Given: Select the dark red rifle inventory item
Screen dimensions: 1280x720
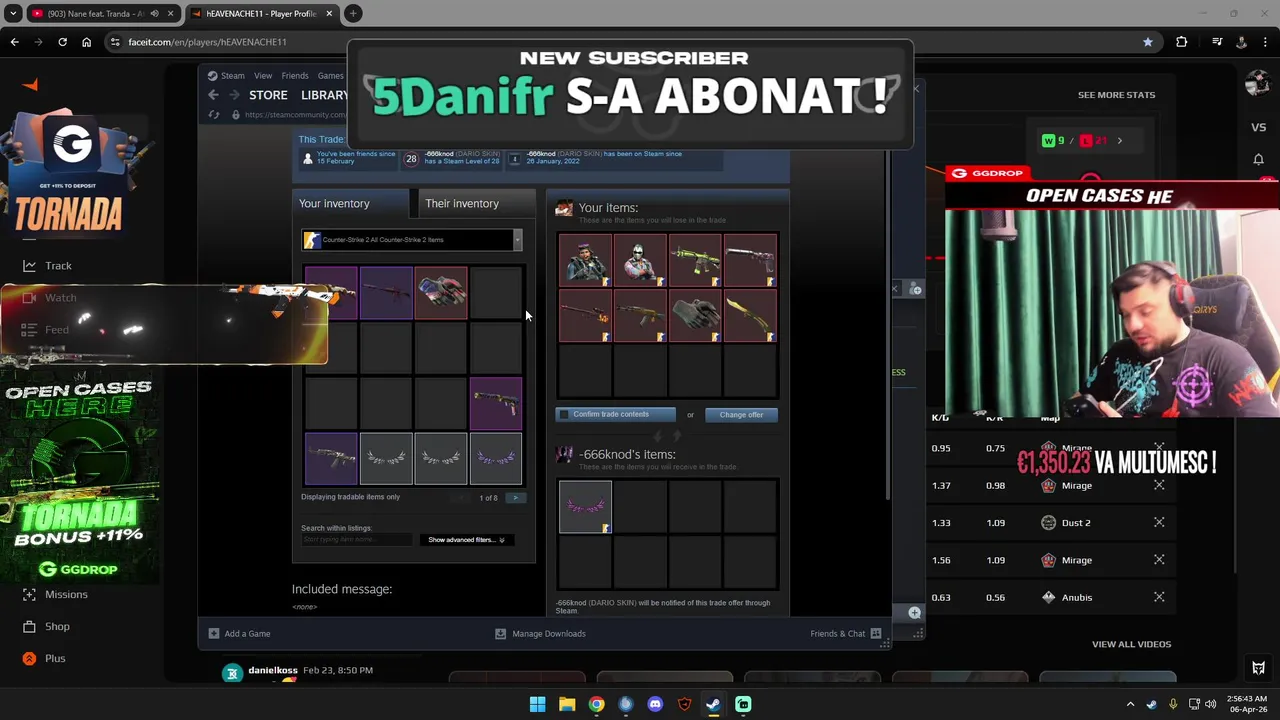Looking at the screenshot, I should tap(386, 292).
